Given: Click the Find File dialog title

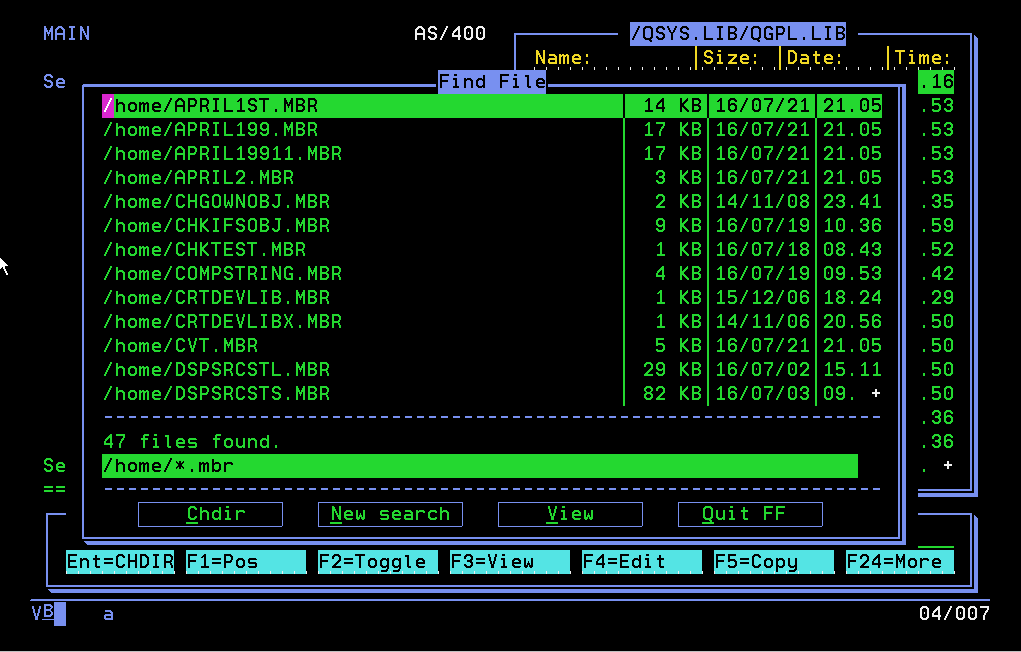Looking at the screenshot, I should [492, 81].
